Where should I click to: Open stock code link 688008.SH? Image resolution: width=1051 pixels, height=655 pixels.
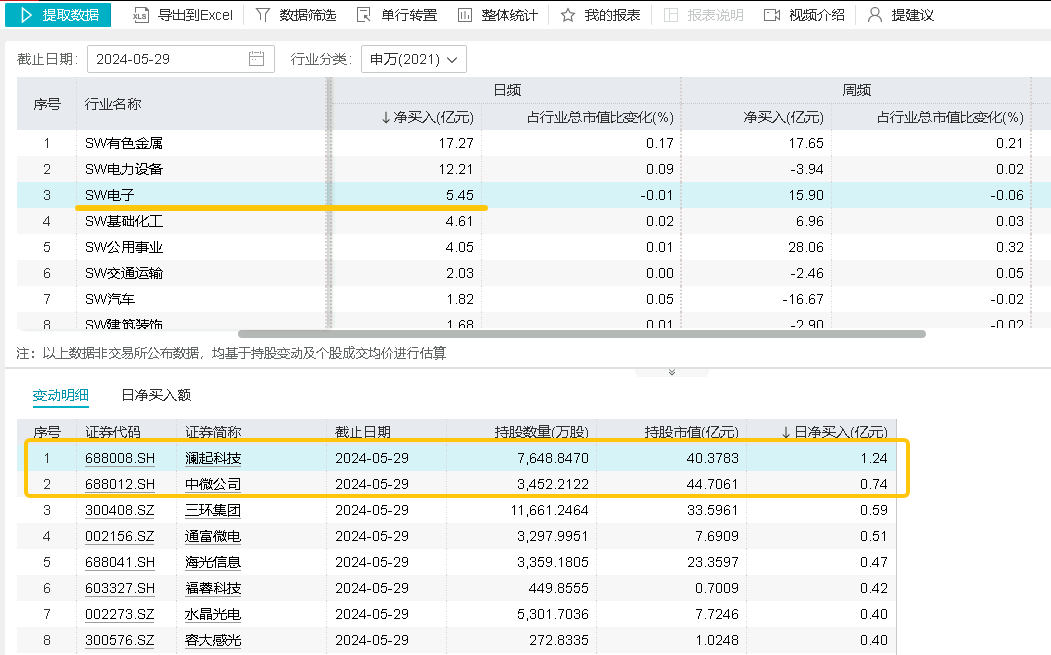[120, 458]
